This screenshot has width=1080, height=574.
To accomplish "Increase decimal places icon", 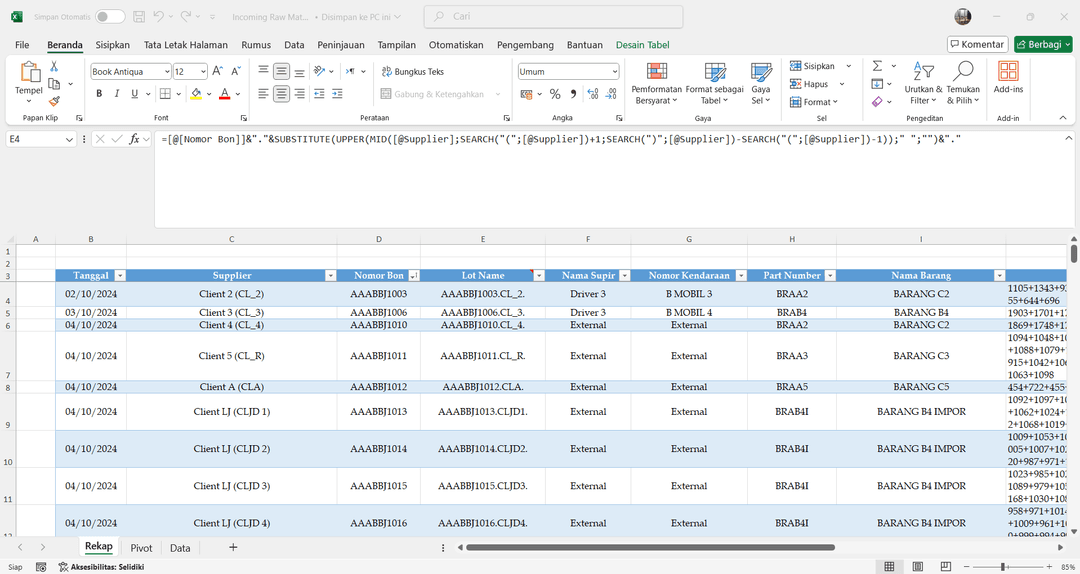I will (592, 94).
